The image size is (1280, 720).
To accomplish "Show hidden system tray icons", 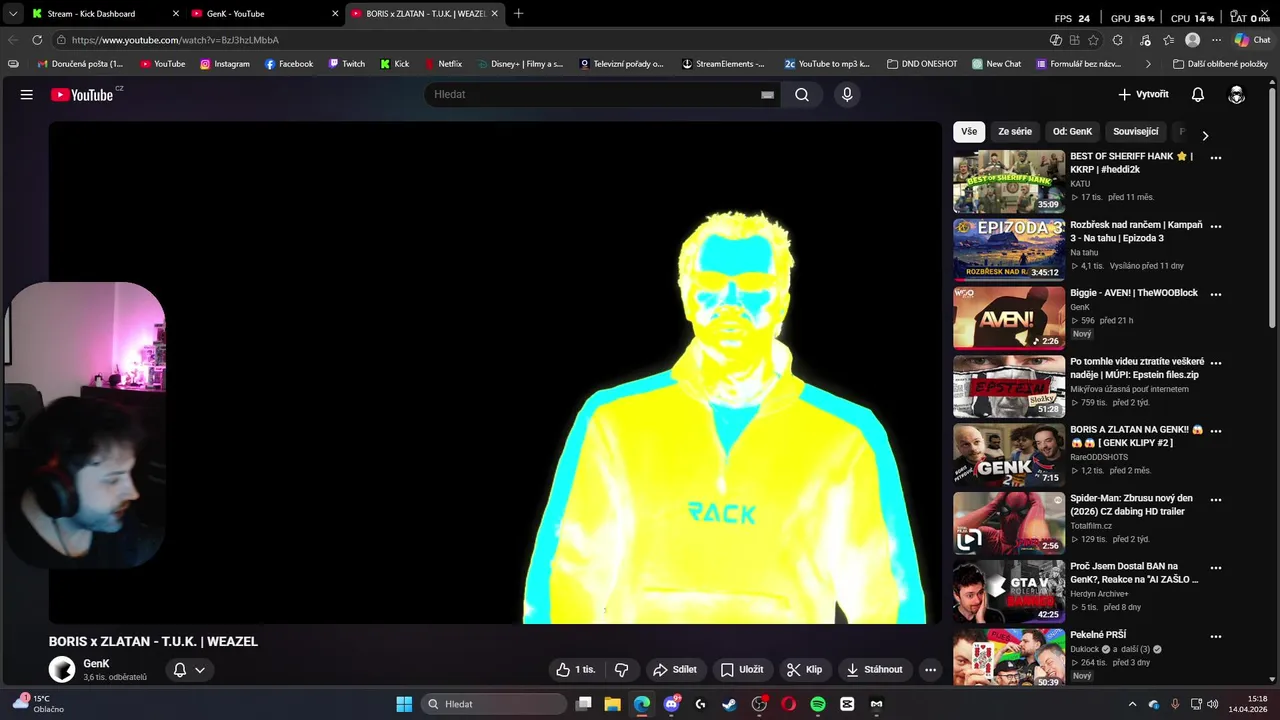I will 1132,704.
